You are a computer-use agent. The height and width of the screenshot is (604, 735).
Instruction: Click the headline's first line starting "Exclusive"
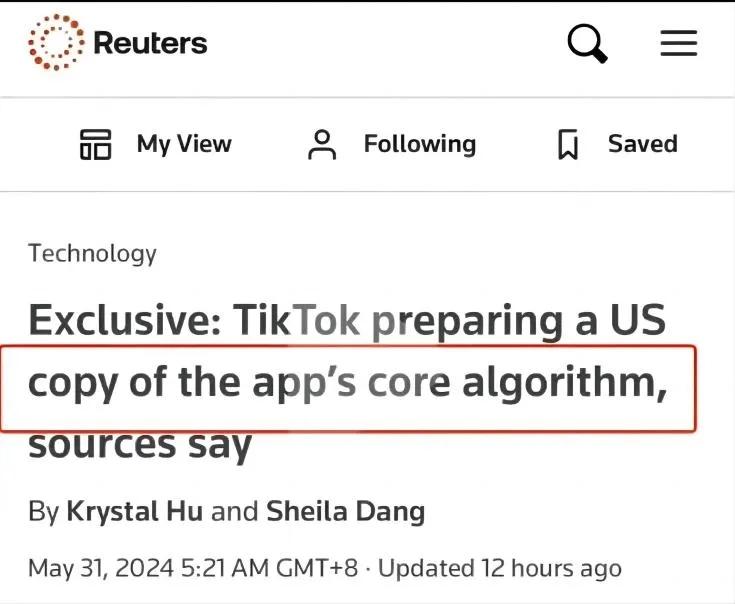(347, 322)
